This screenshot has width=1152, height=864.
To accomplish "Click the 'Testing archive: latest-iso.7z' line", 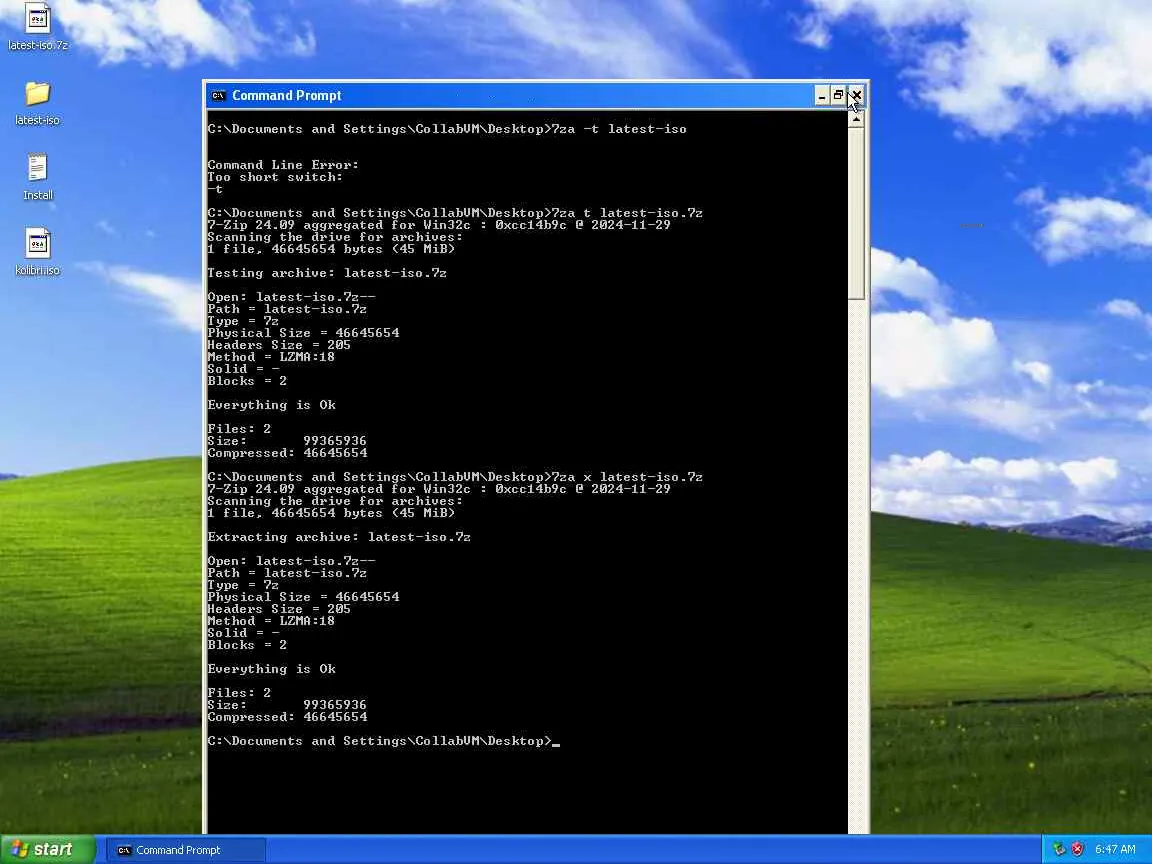I will [x=327, y=273].
